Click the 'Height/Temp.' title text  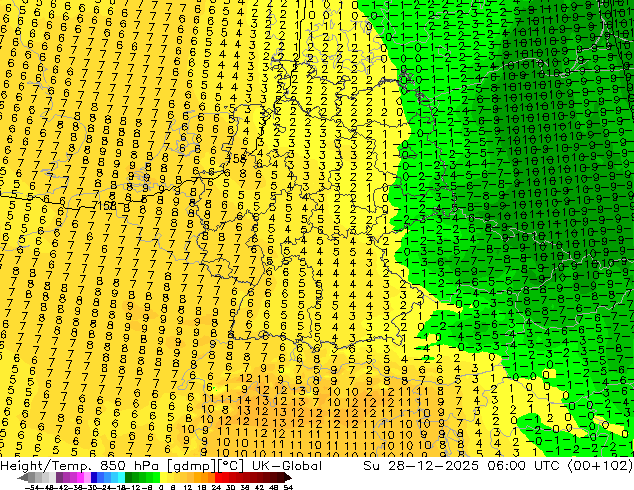(x=45, y=466)
